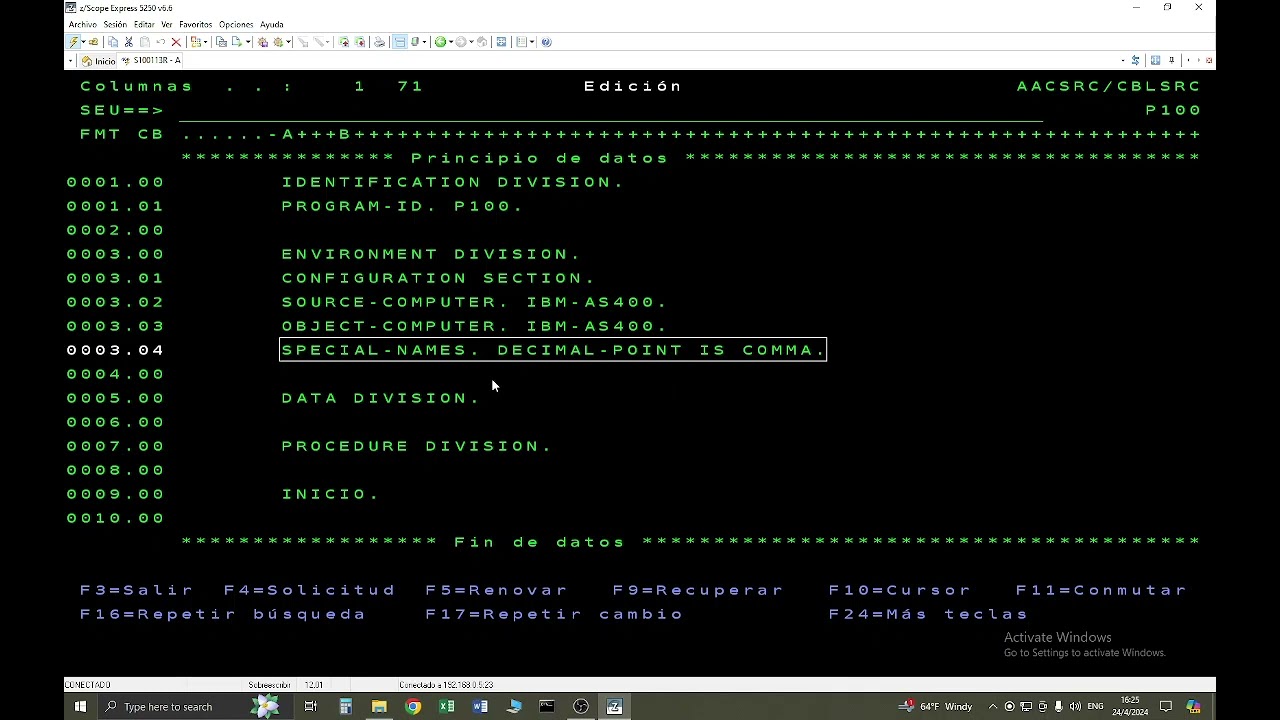
Task: Open the tab list dropdown left of Inicio
Action: click(70, 61)
